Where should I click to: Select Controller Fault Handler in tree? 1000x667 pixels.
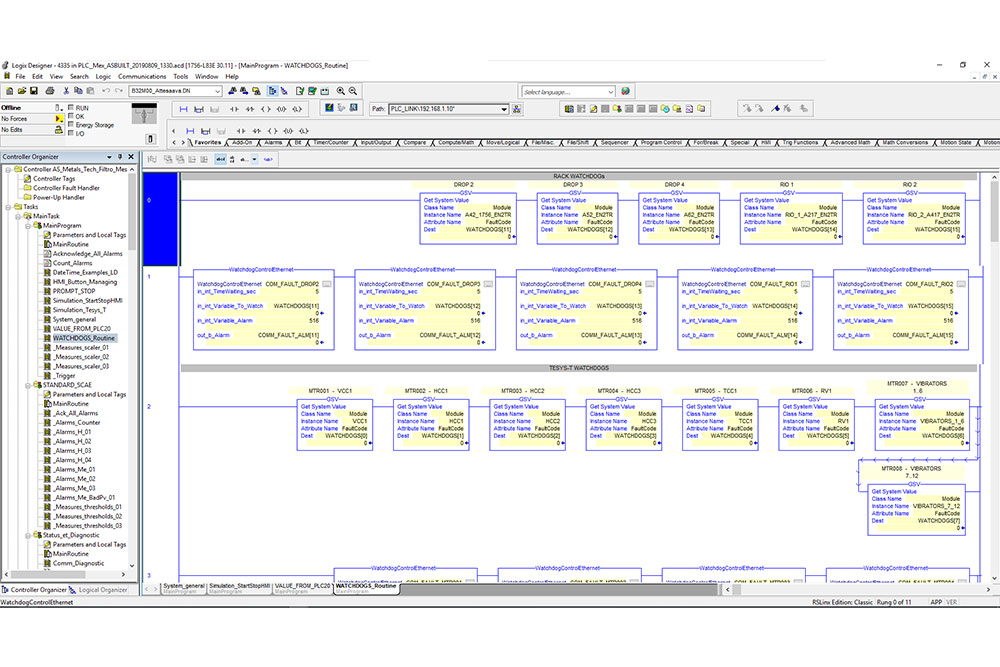(66, 188)
